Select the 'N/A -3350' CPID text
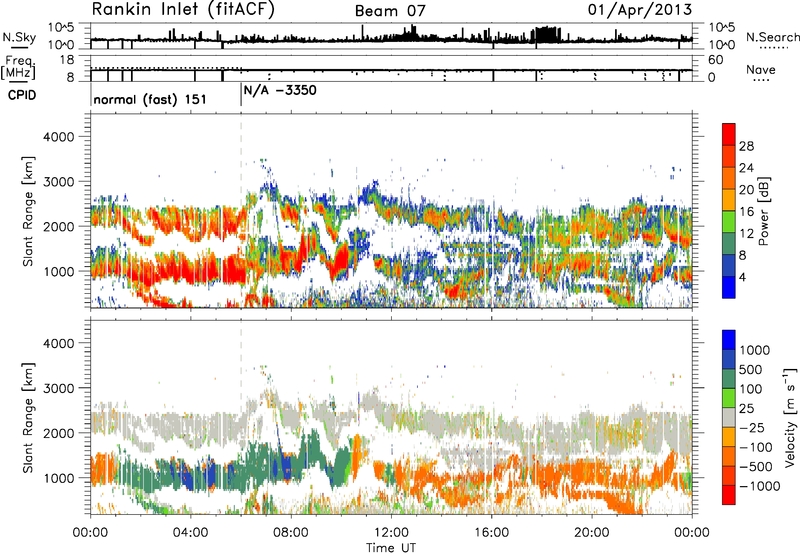This screenshot has width=800, height=554. pyautogui.click(x=280, y=91)
